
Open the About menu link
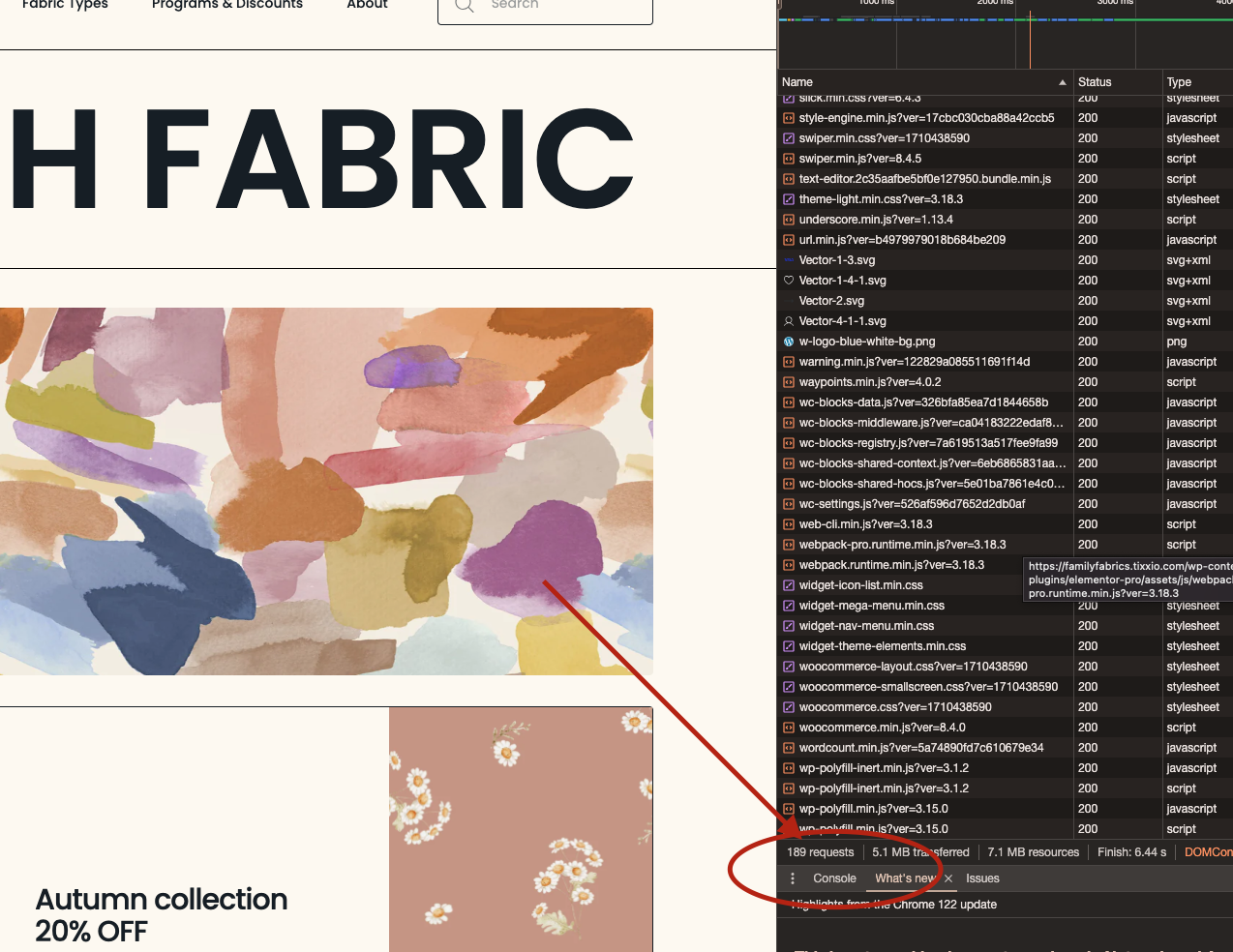tap(367, 5)
